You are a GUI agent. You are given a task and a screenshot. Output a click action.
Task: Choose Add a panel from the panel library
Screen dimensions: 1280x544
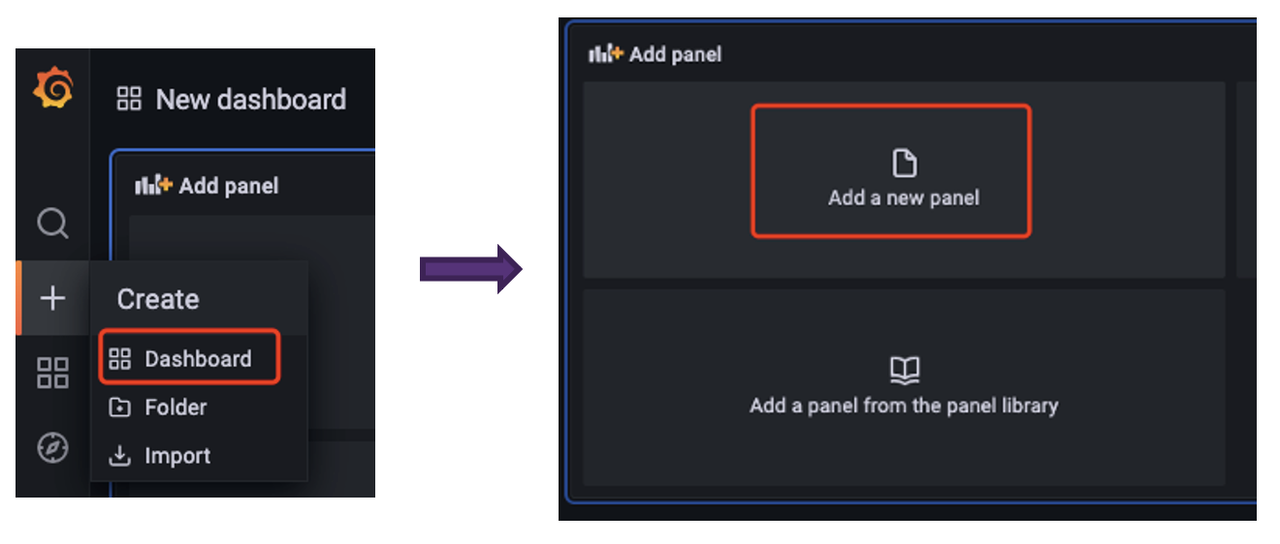click(904, 404)
